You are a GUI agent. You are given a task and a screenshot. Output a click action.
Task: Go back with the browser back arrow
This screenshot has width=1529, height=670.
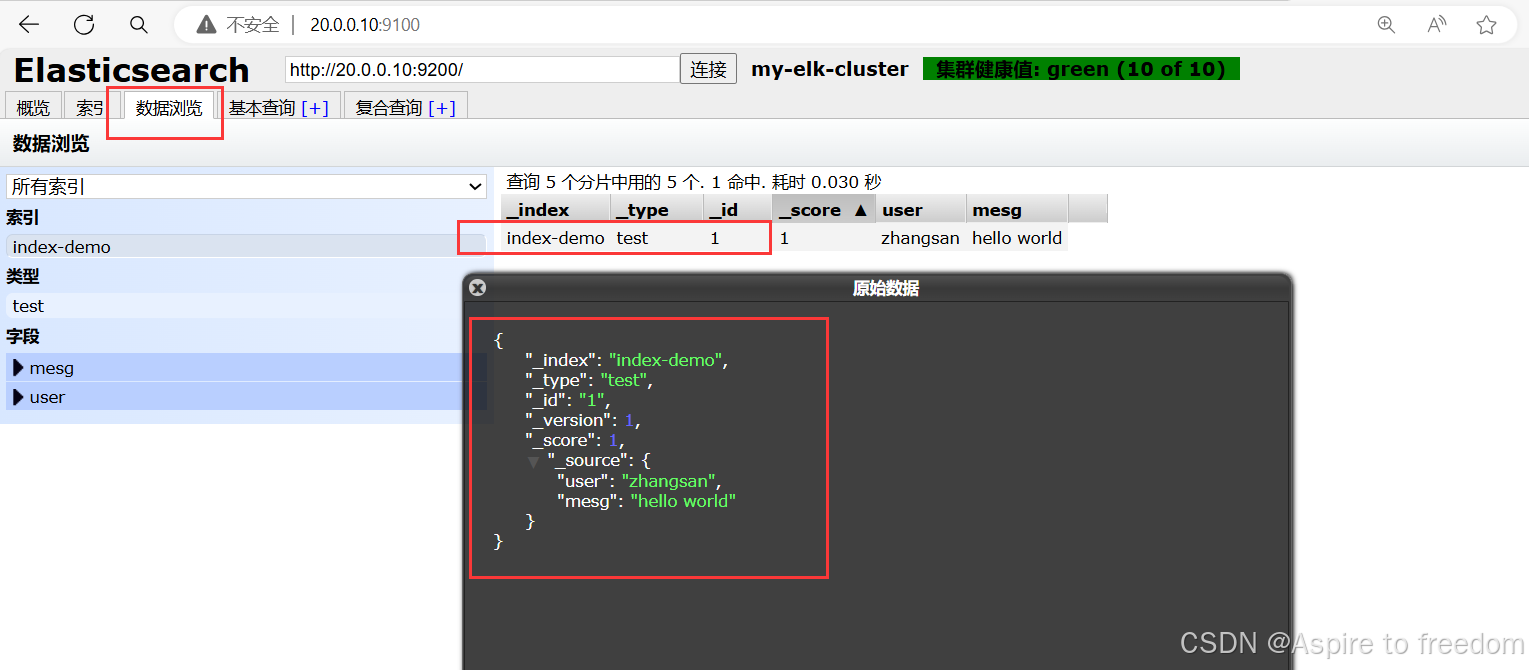tap(29, 25)
